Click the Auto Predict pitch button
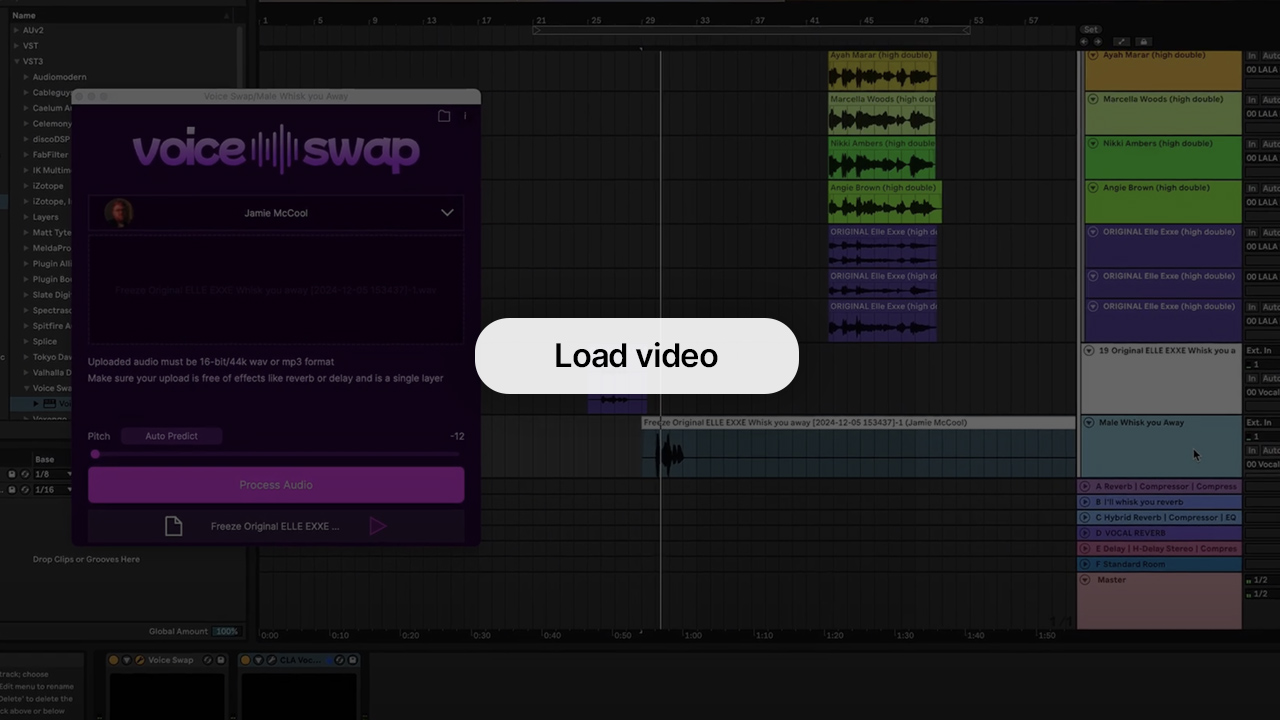 171,436
